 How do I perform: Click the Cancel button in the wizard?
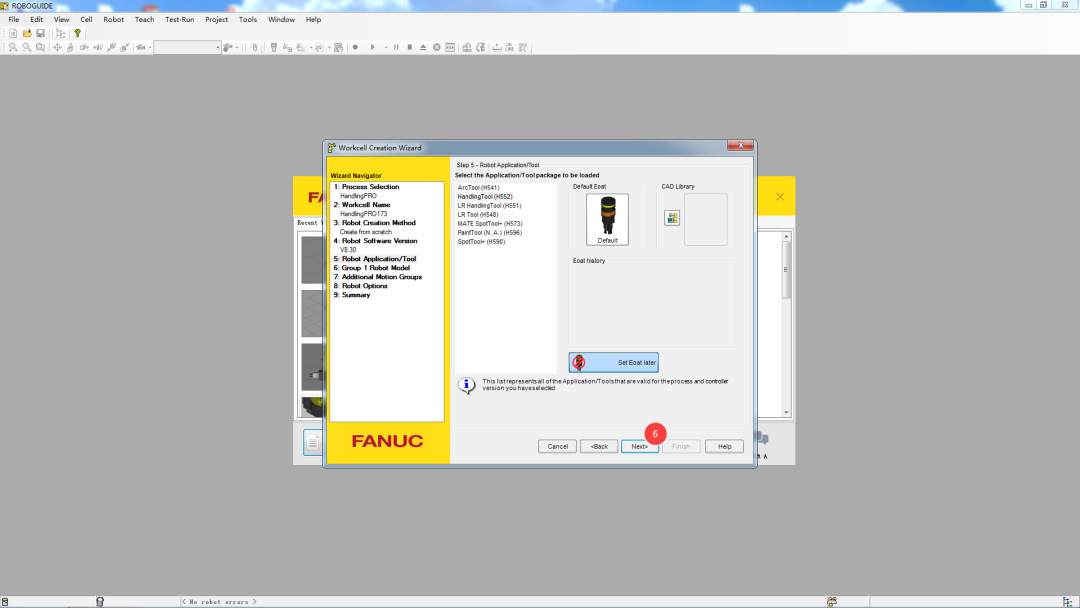pos(557,446)
